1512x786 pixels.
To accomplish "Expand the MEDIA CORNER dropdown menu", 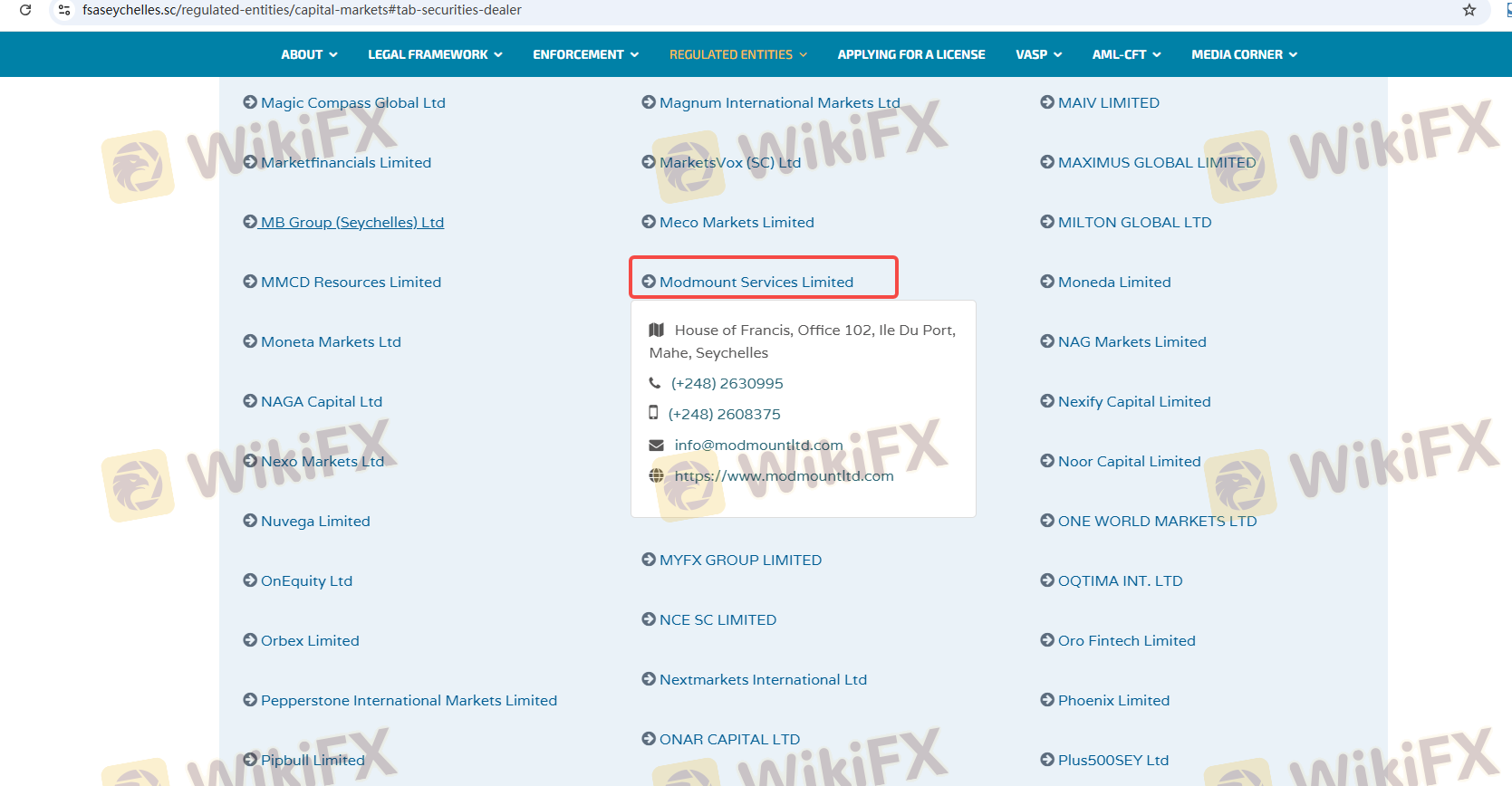I will pyautogui.click(x=1244, y=54).
